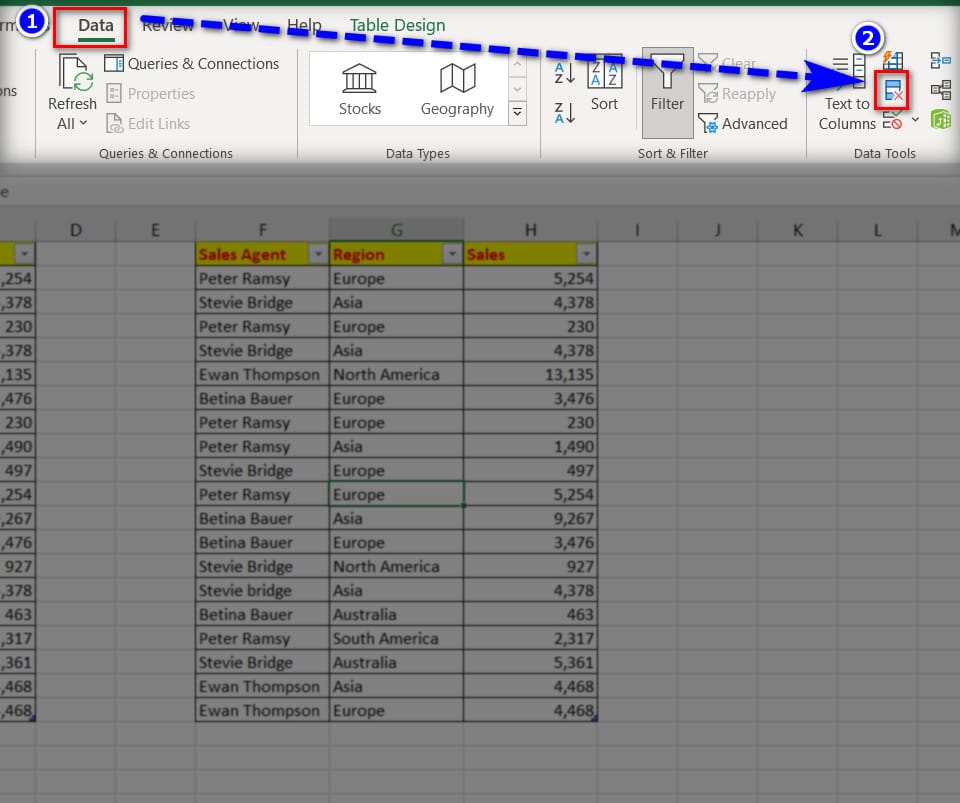The width and height of the screenshot is (960, 803).
Task: Switch to the Data ribbon tab
Action: [x=96, y=26]
